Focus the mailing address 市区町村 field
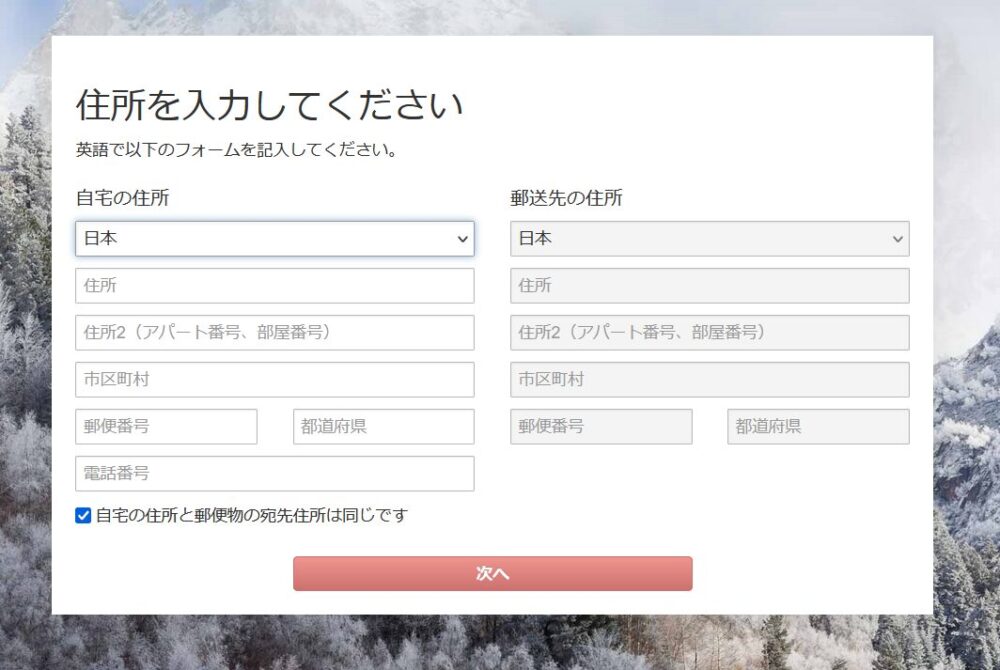The height and width of the screenshot is (670, 1000). tap(709, 380)
